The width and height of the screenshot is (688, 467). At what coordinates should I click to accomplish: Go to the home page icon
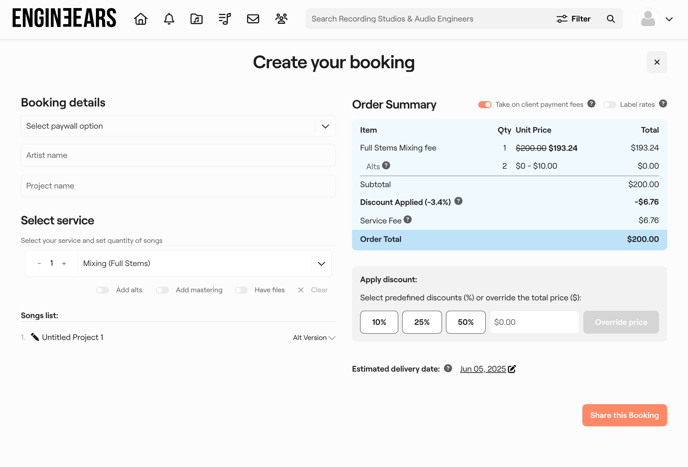141,19
